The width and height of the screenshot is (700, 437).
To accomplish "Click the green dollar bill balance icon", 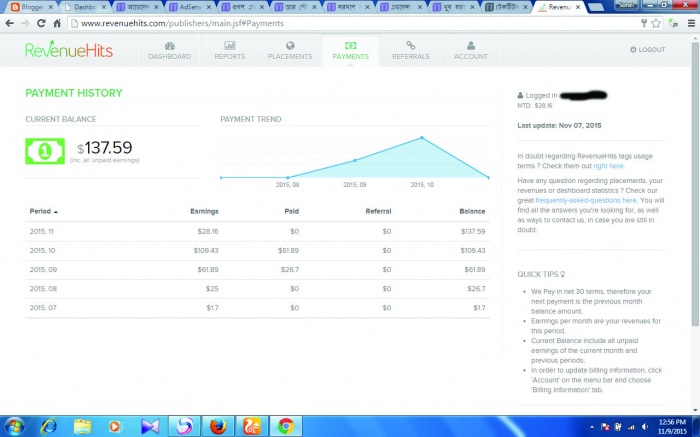I will [45, 151].
